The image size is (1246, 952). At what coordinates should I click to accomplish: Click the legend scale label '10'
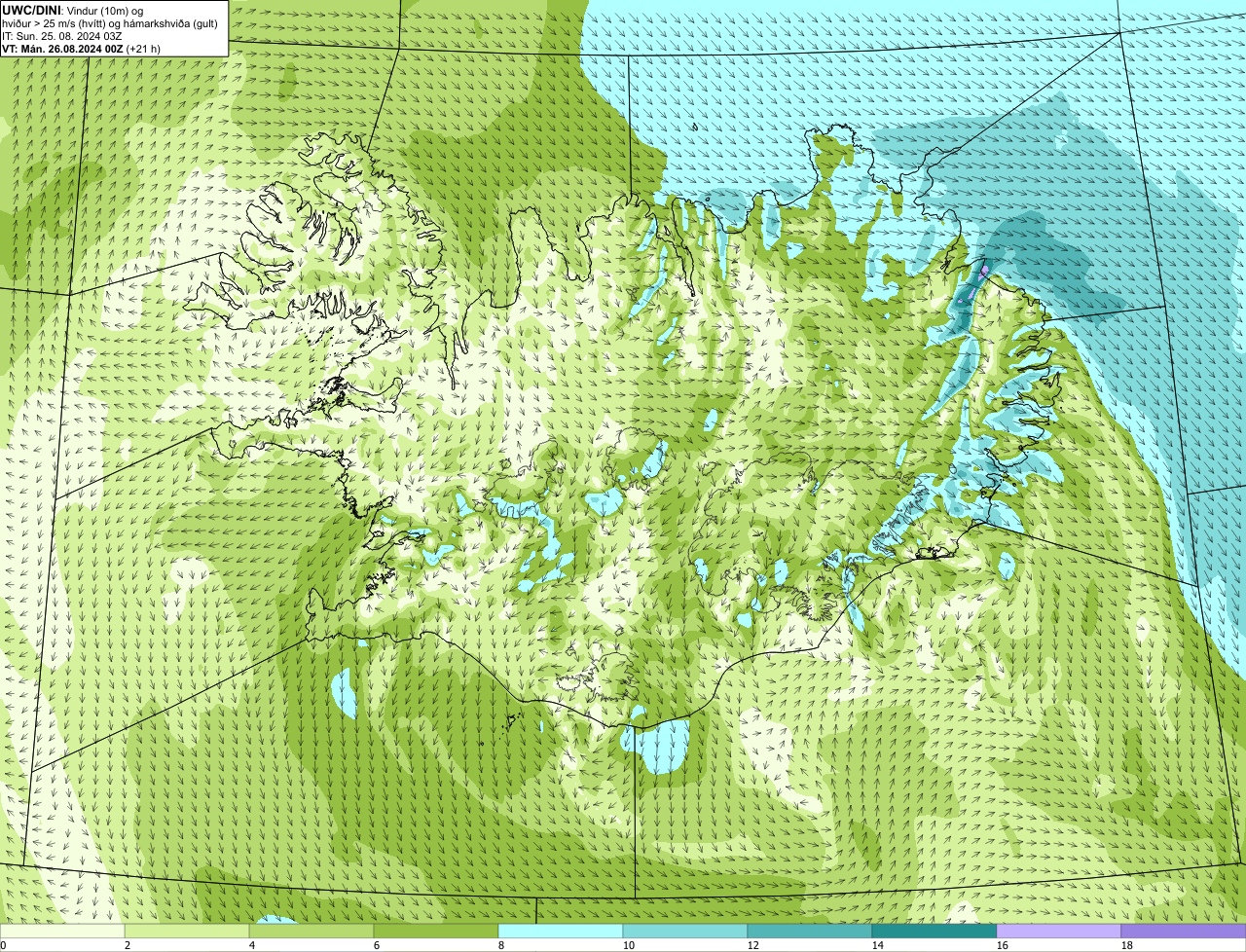[x=629, y=945]
